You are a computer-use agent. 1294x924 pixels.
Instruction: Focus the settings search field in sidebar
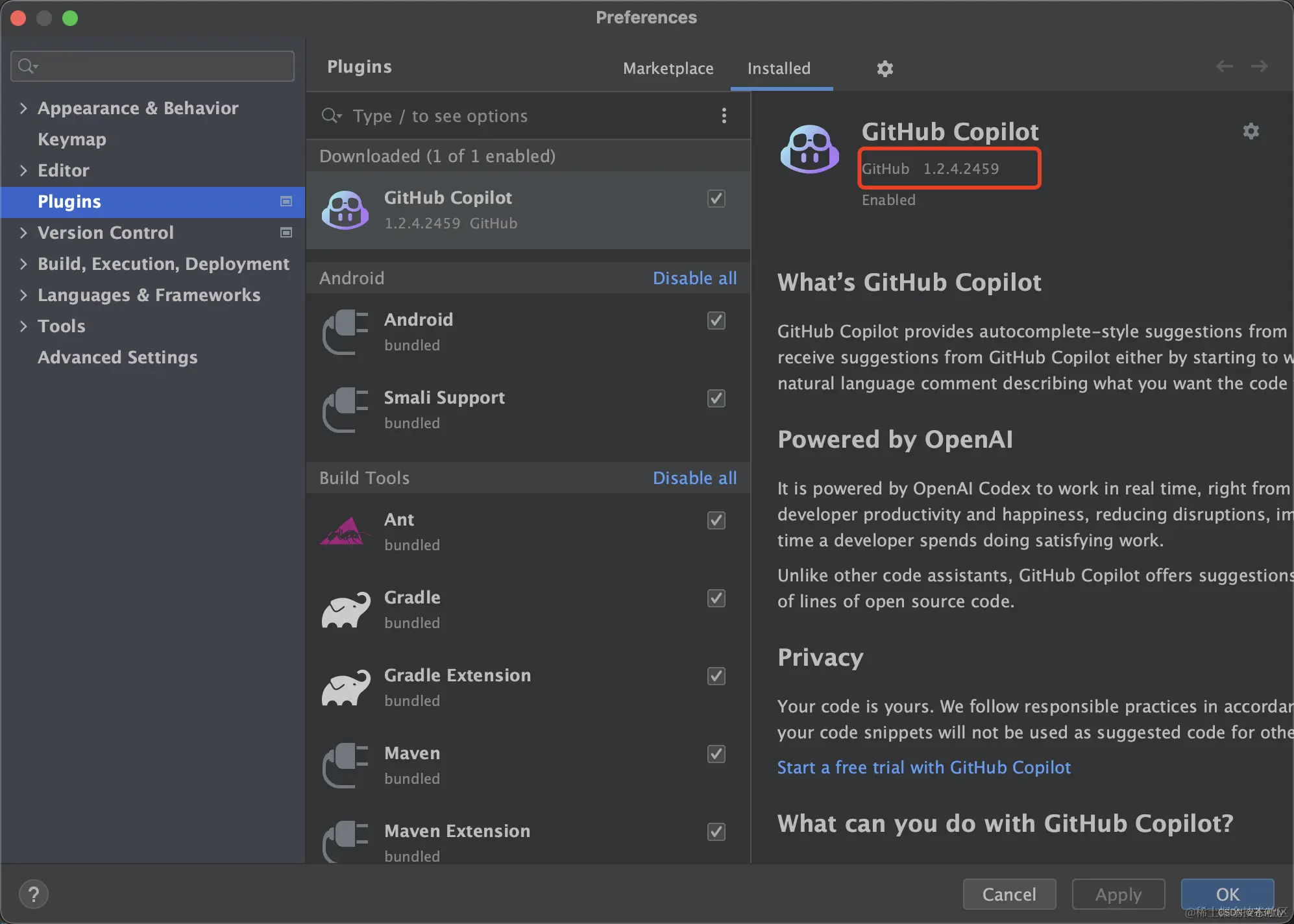(x=162, y=66)
